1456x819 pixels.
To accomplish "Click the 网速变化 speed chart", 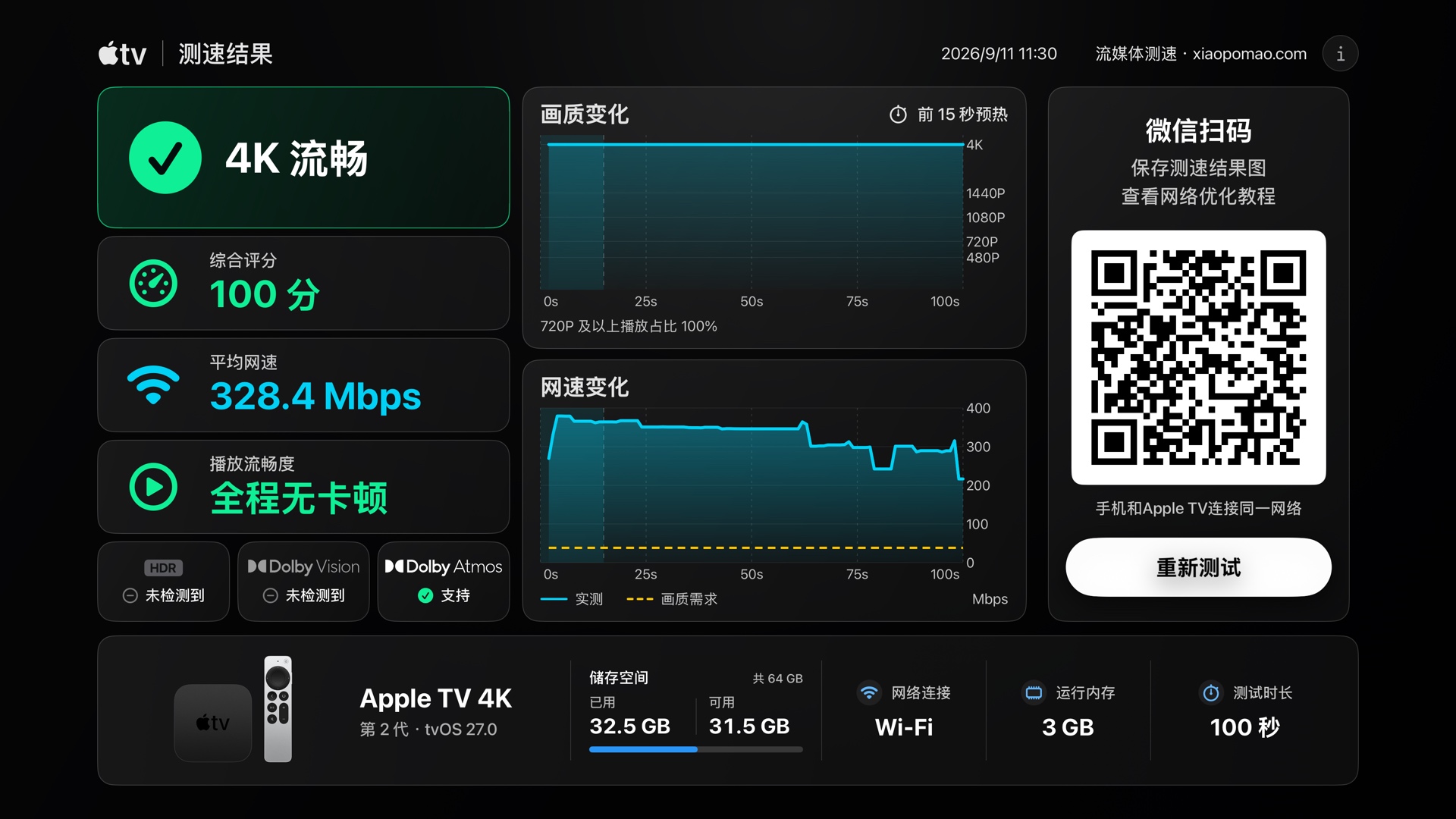I will tap(752, 485).
